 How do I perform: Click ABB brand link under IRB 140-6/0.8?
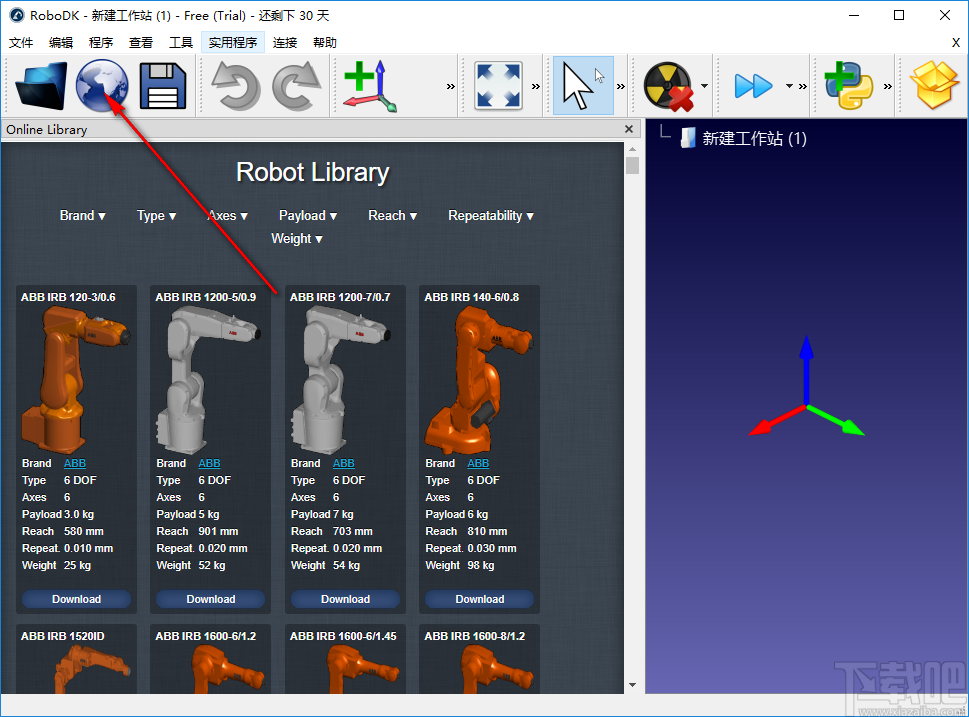coord(478,463)
